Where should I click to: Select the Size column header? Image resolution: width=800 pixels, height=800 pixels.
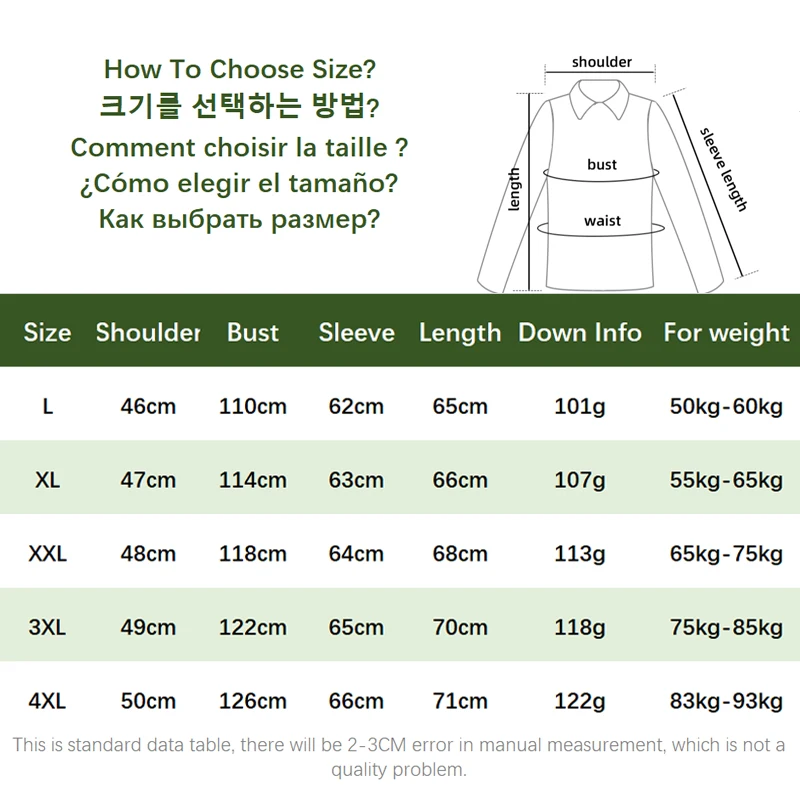pyautogui.click(x=47, y=332)
